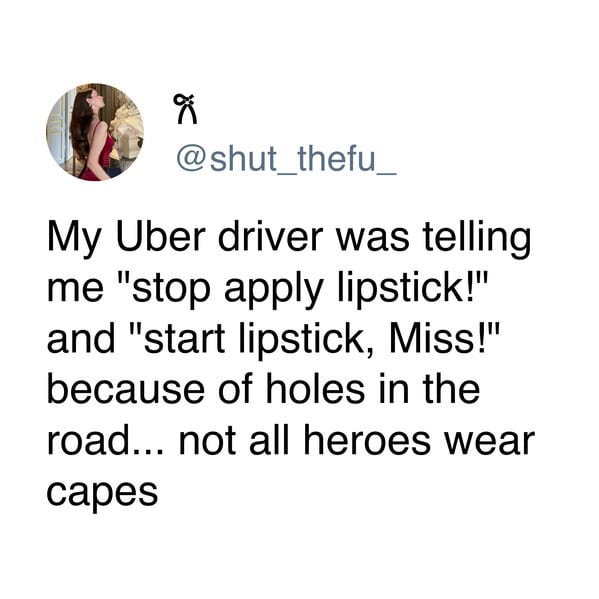Open the @shut_thefu_ handle link
Viewport: 599px width, 599px height.
coord(286,160)
